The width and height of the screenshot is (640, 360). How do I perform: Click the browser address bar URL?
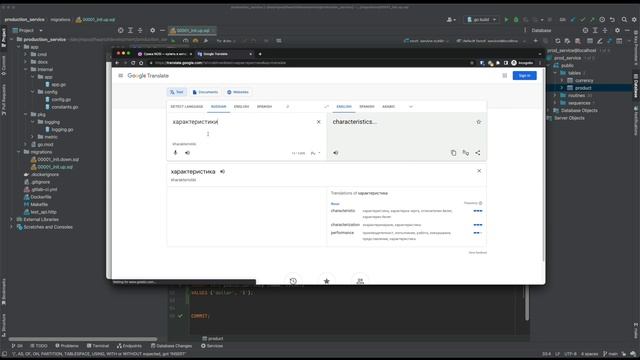click(220, 63)
